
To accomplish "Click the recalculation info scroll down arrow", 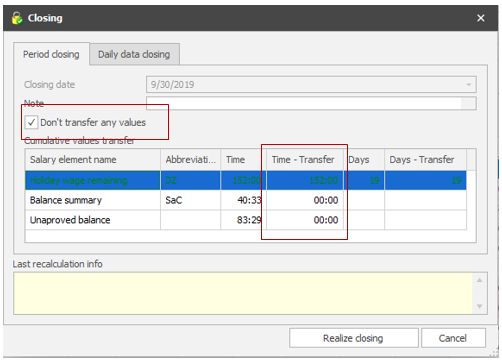I will point(480,306).
